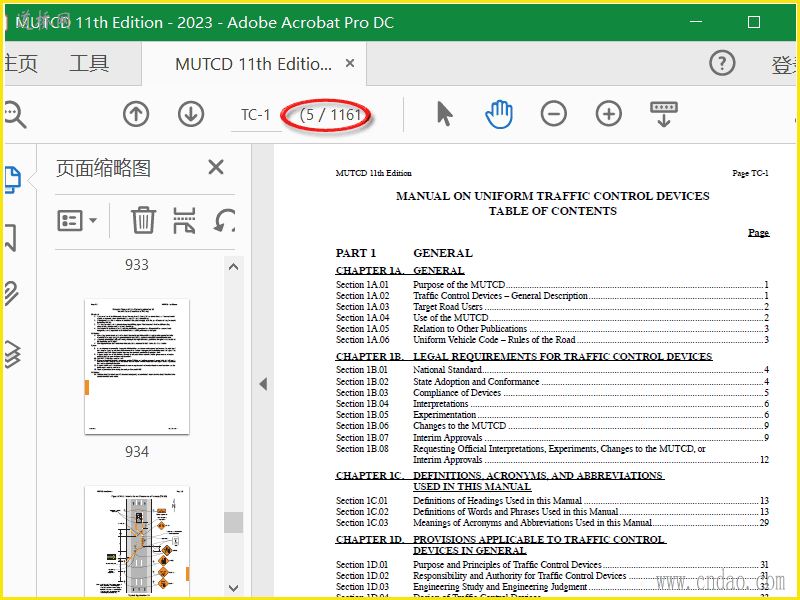
Task: Click Section 1C.01 Definitions of Headings entry
Action: (x=552, y=501)
